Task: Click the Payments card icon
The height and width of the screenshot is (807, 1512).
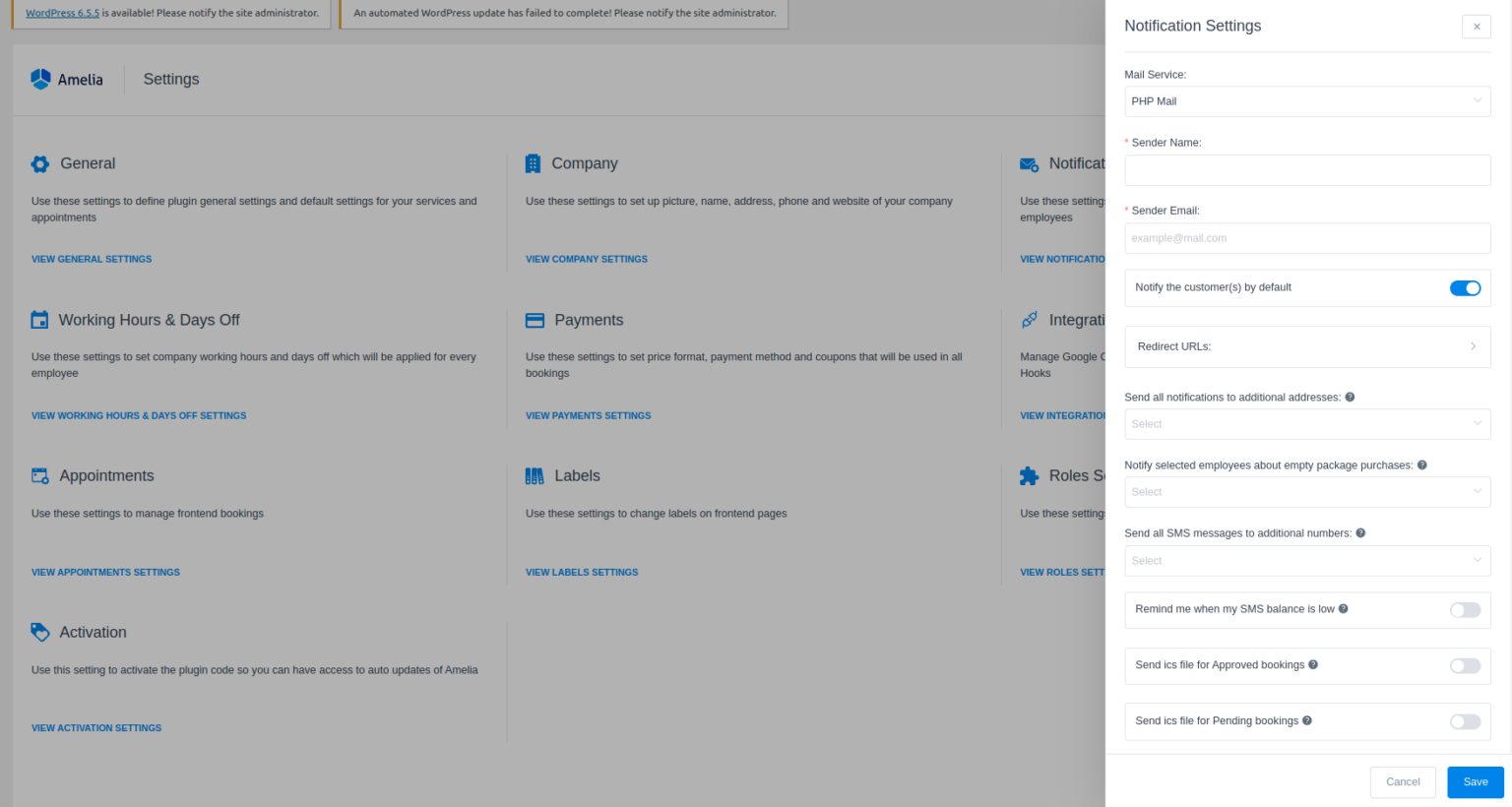Action: point(535,320)
